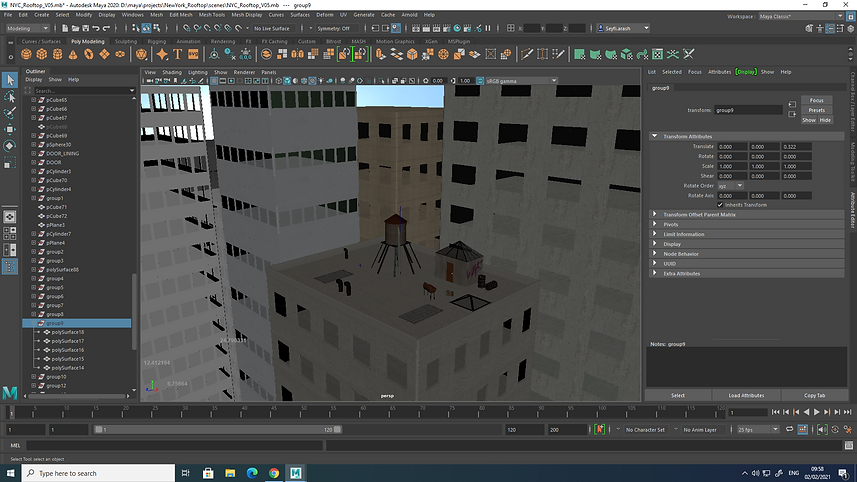Screen dimensions: 857x482
Task: Choose the Rotate tool in toolbox
Action: pos(10,145)
